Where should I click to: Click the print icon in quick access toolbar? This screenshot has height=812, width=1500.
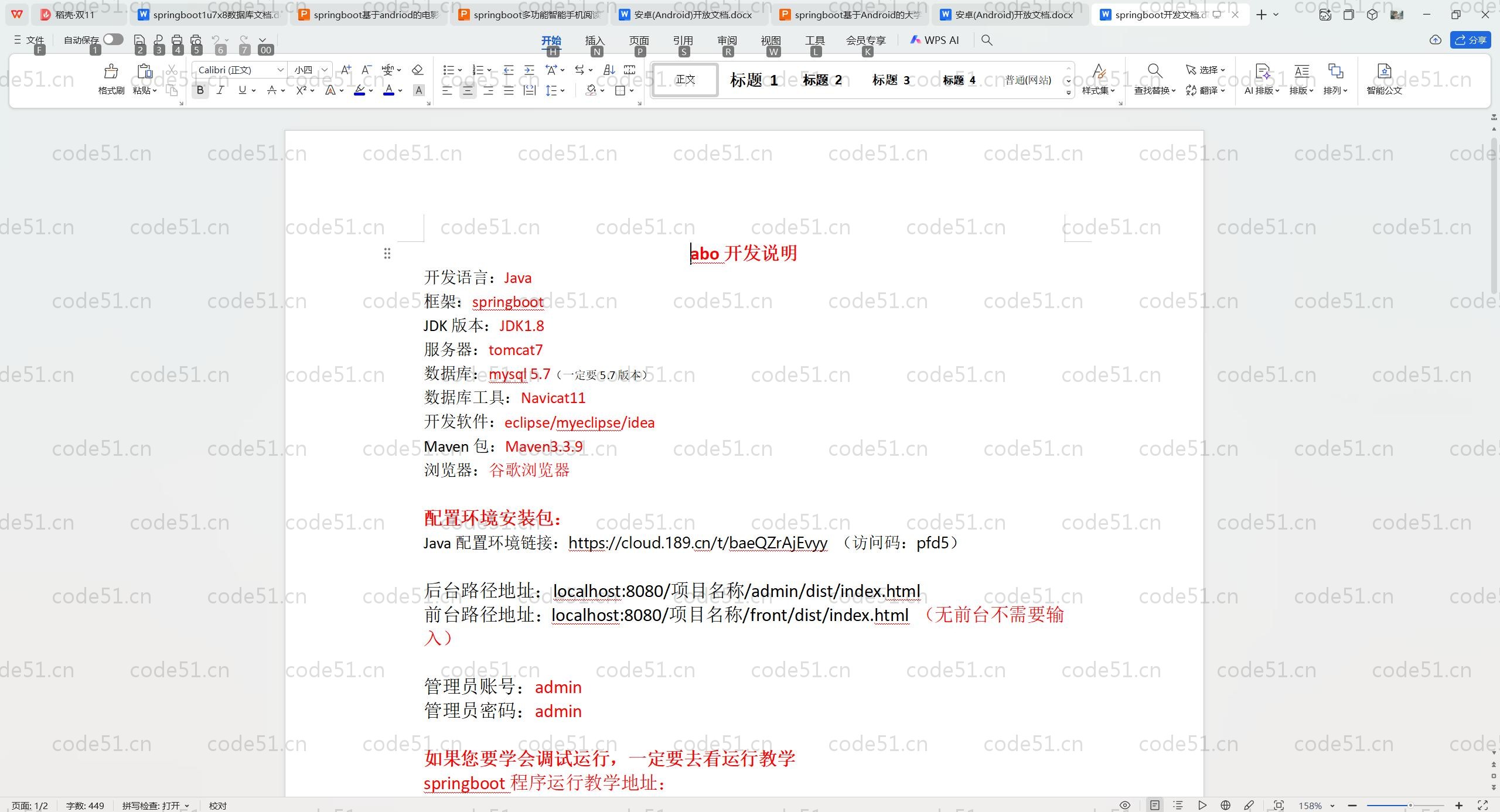(x=177, y=40)
